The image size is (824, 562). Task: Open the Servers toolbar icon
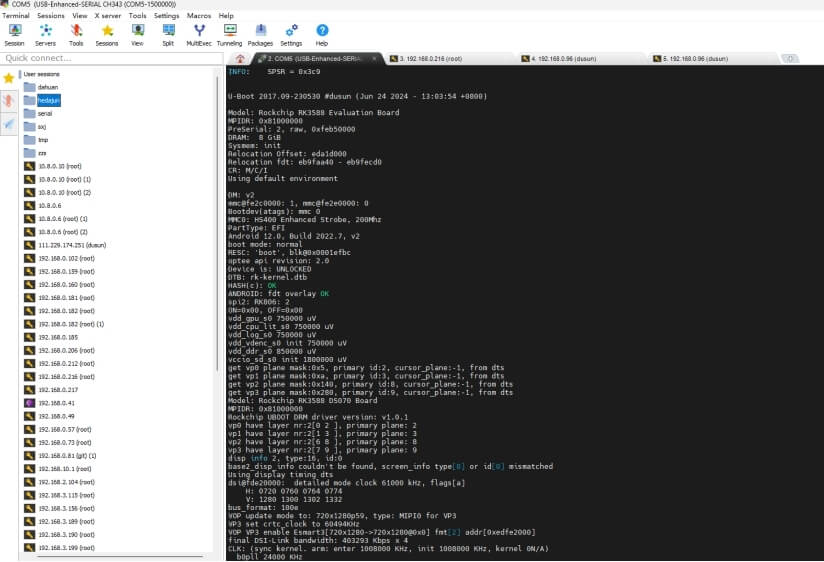tap(45, 35)
